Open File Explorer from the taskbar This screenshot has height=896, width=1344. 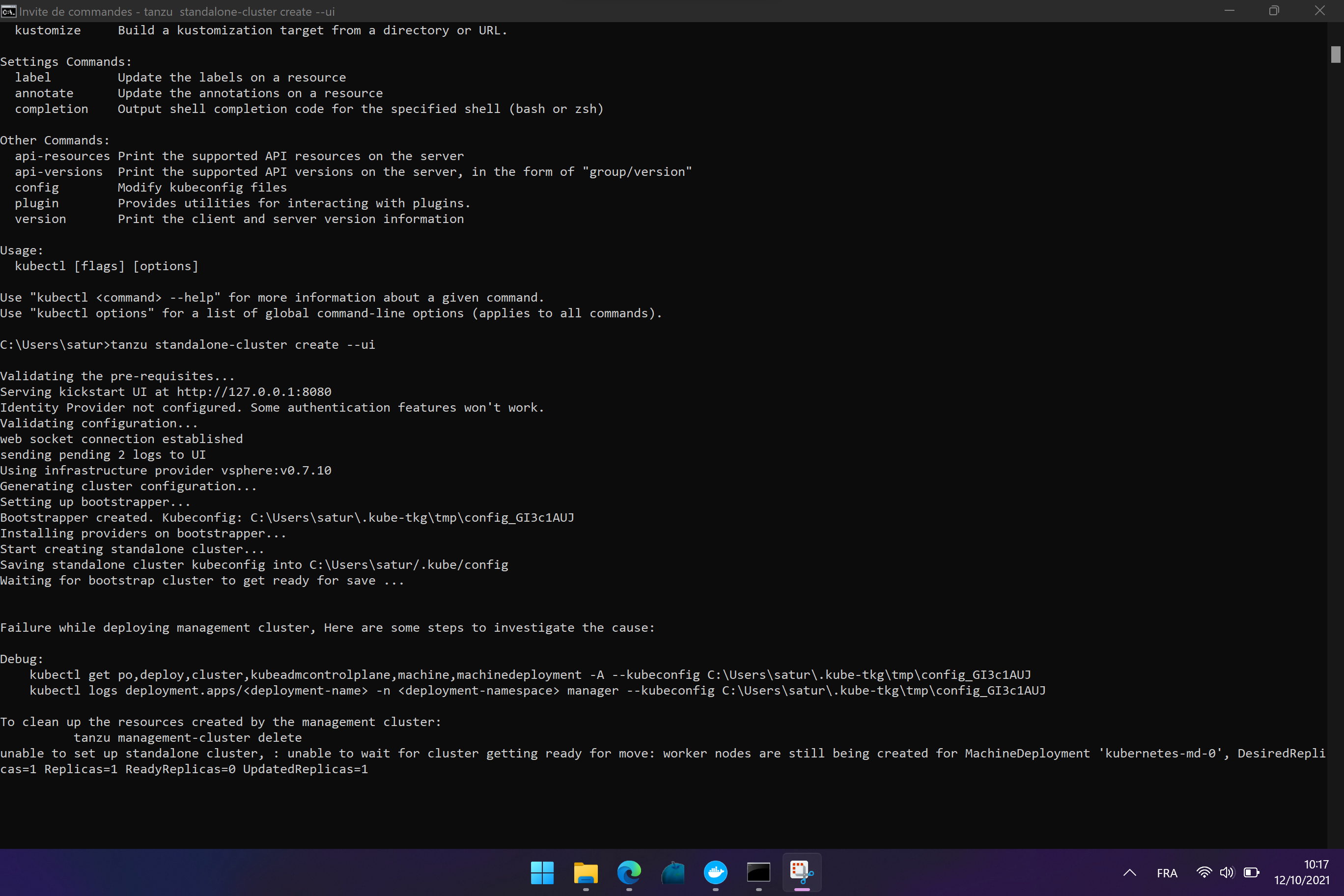click(585, 873)
